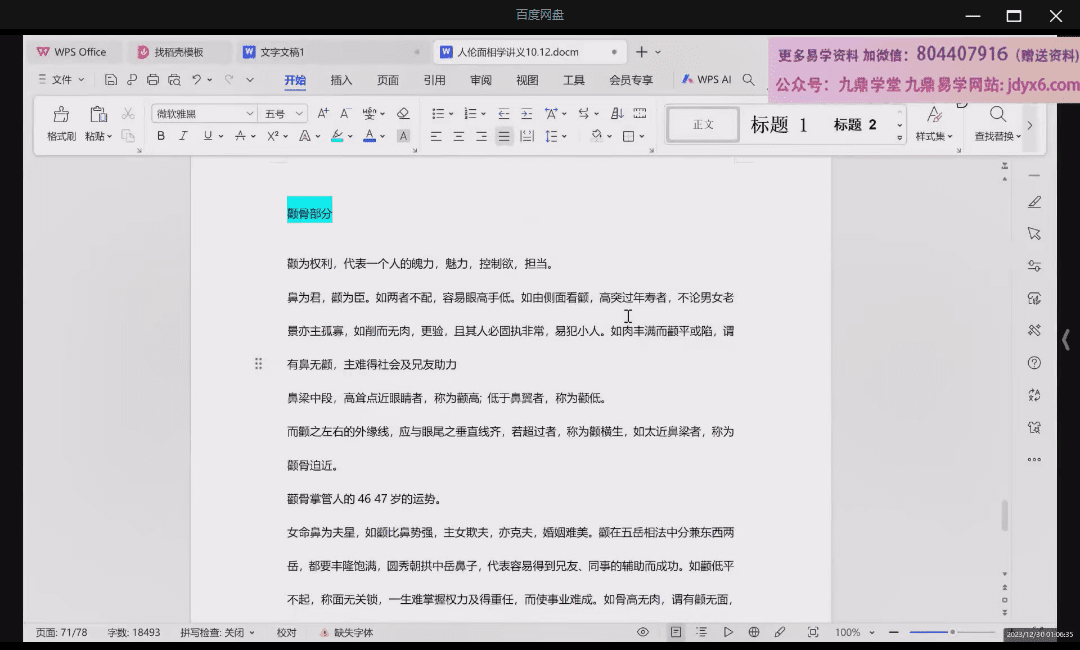Toggle italic formatting

(x=183, y=136)
